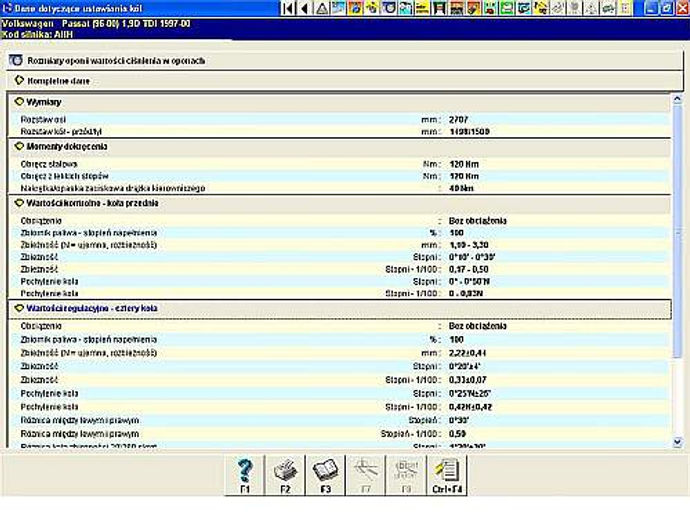Open the orange car toolbar icon
The height and width of the screenshot is (518, 690).
[456, 8]
